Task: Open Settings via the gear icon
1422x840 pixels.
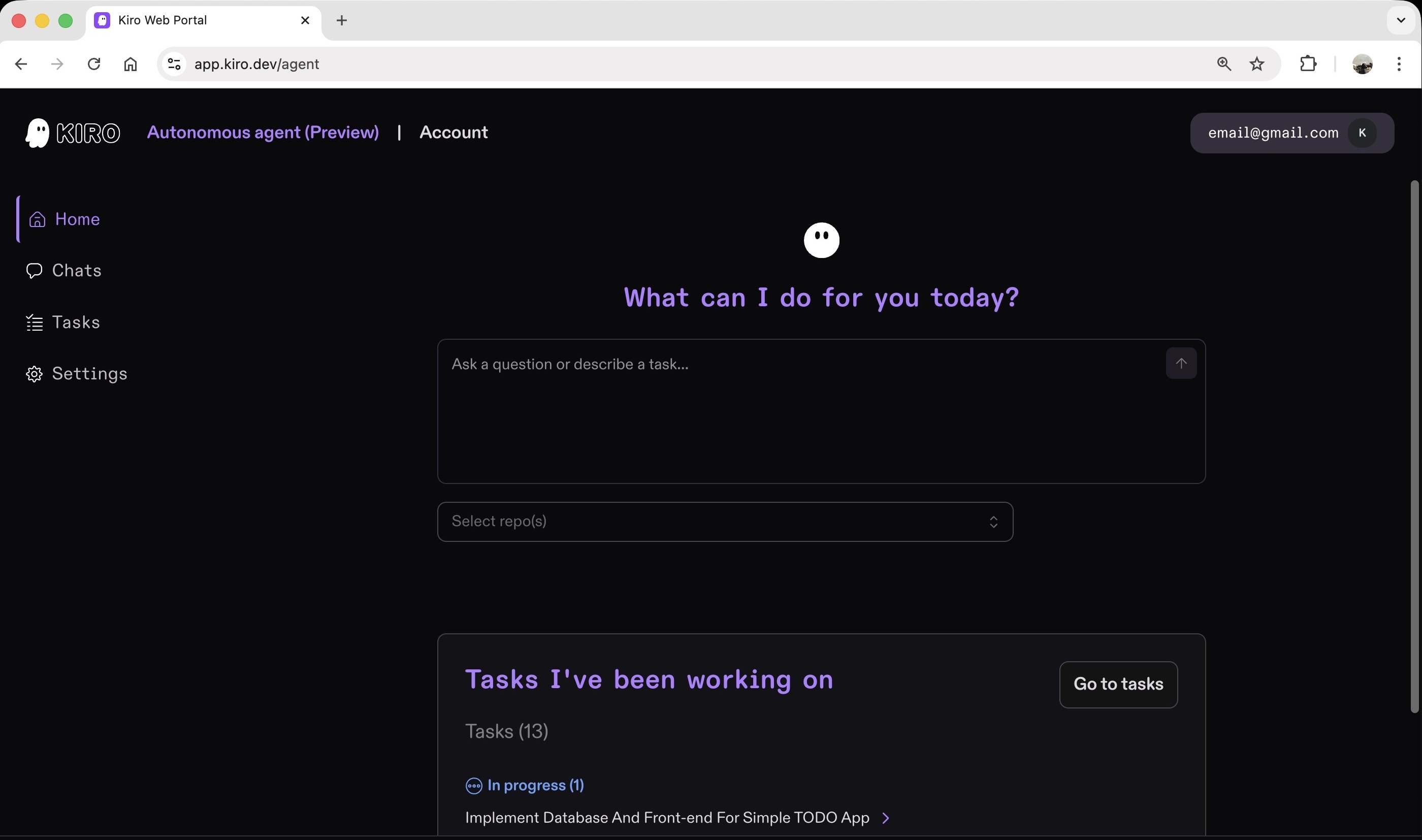Action: (34, 373)
